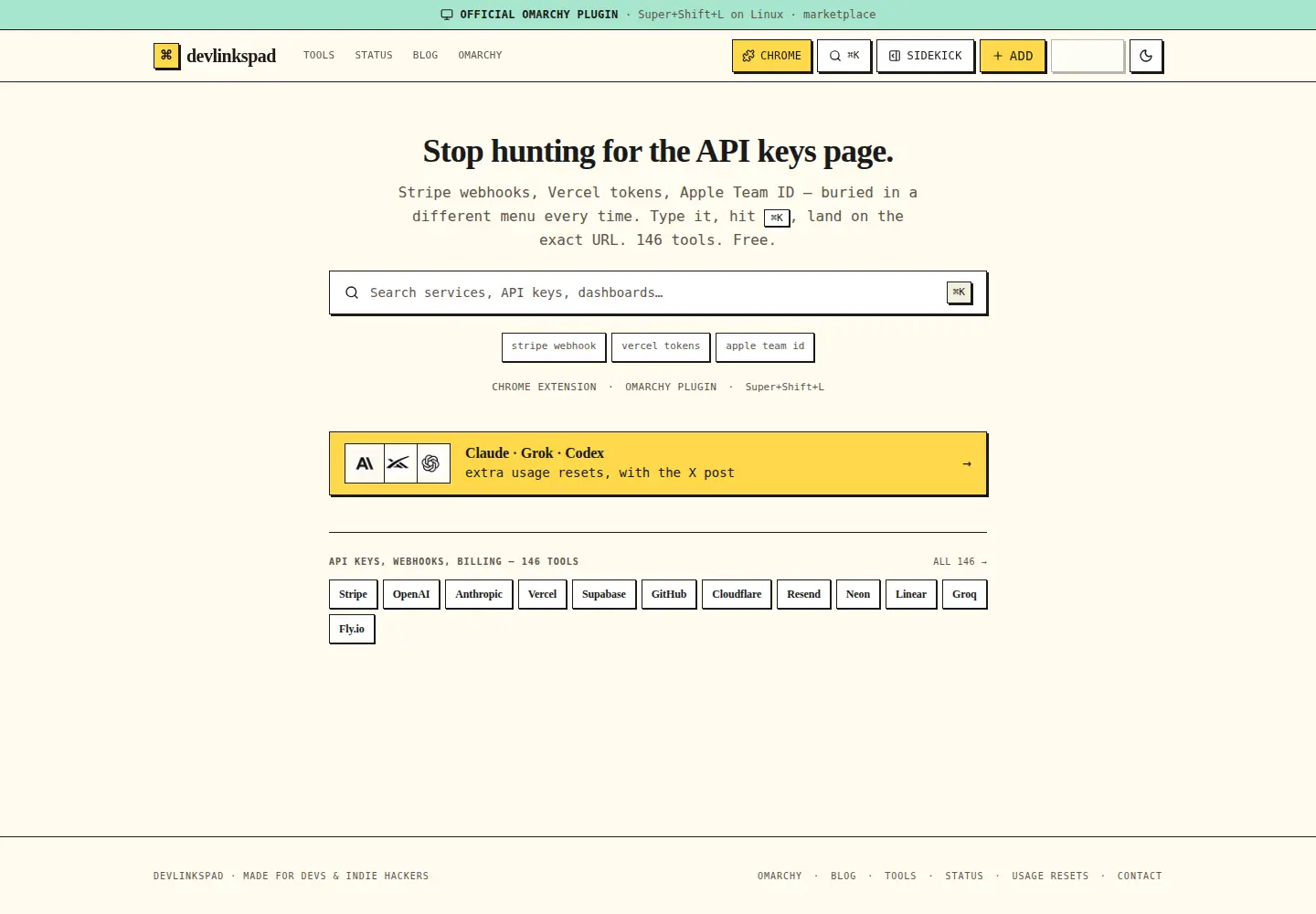This screenshot has width=1316, height=914.
Task: Open the Cloudflare tool chip
Action: coord(737,594)
